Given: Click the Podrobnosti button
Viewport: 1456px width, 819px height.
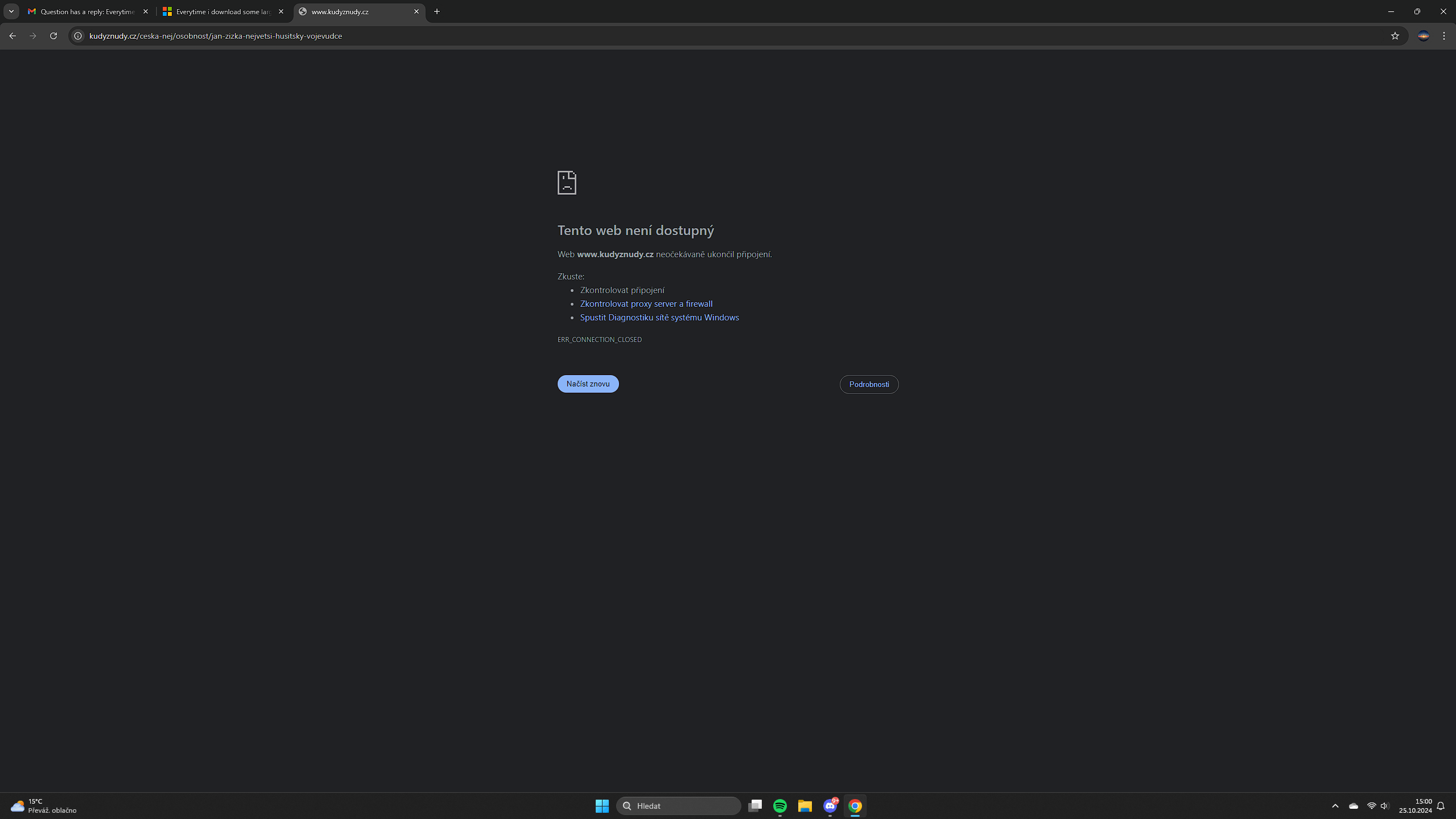Looking at the screenshot, I should point(869,384).
